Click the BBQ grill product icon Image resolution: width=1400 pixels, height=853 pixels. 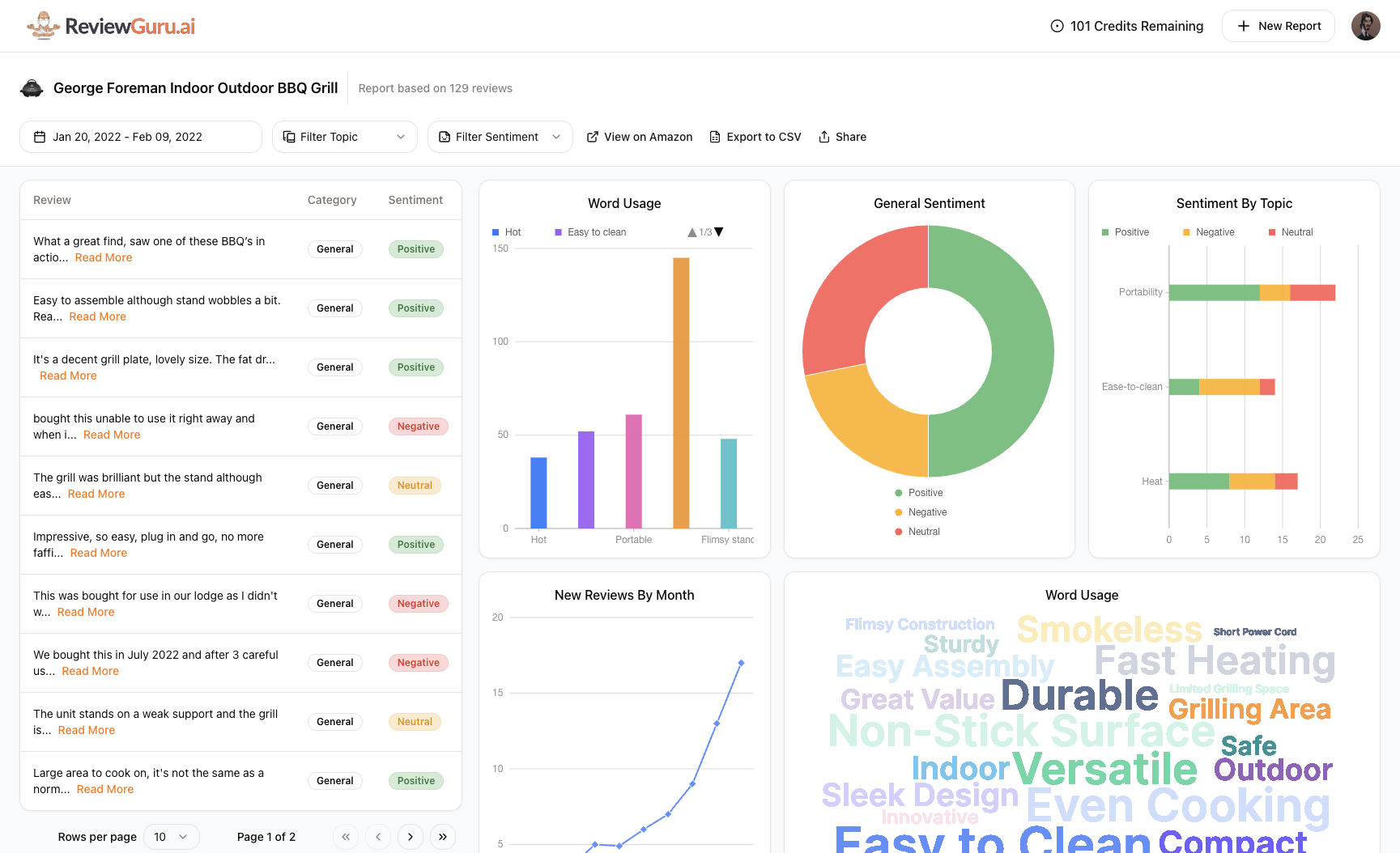[x=32, y=88]
